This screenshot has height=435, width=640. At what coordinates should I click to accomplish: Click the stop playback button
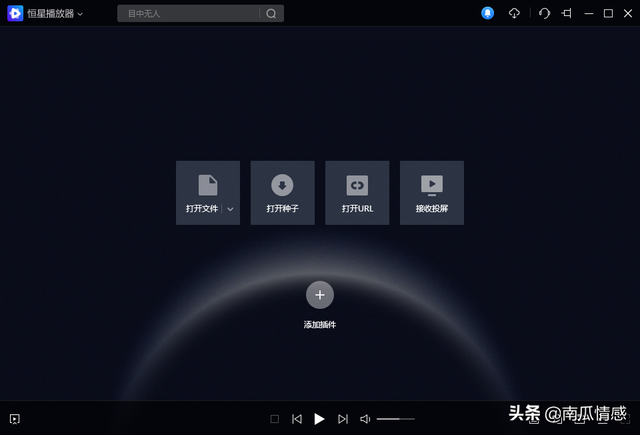click(x=275, y=419)
